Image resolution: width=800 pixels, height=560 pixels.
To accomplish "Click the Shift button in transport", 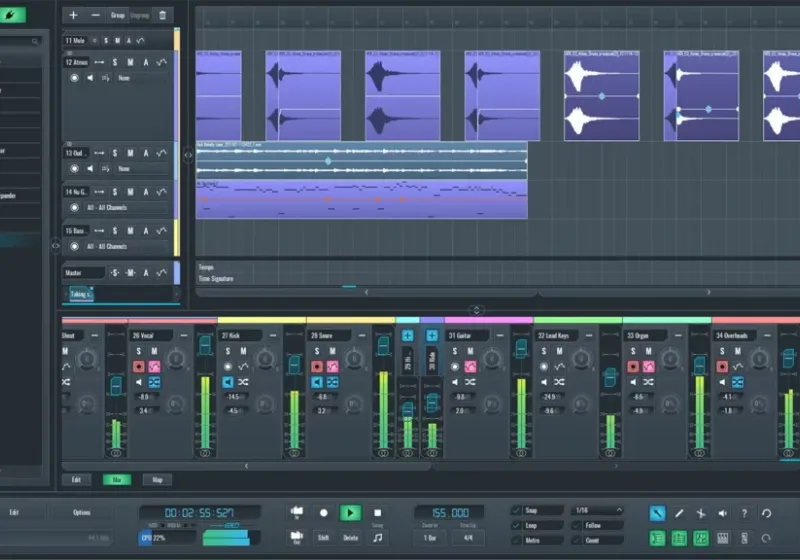I will point(323,538).
